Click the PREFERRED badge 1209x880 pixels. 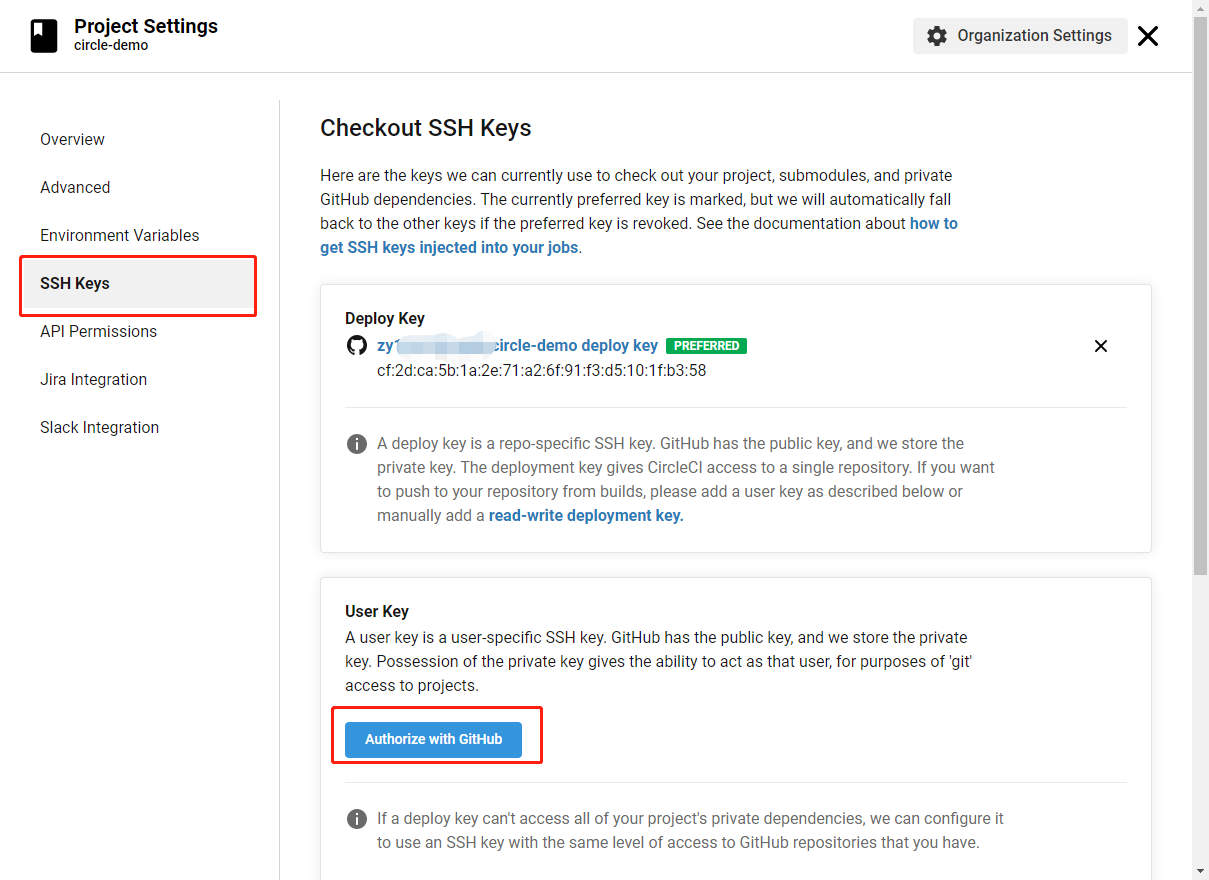click(x=706, y=346)
